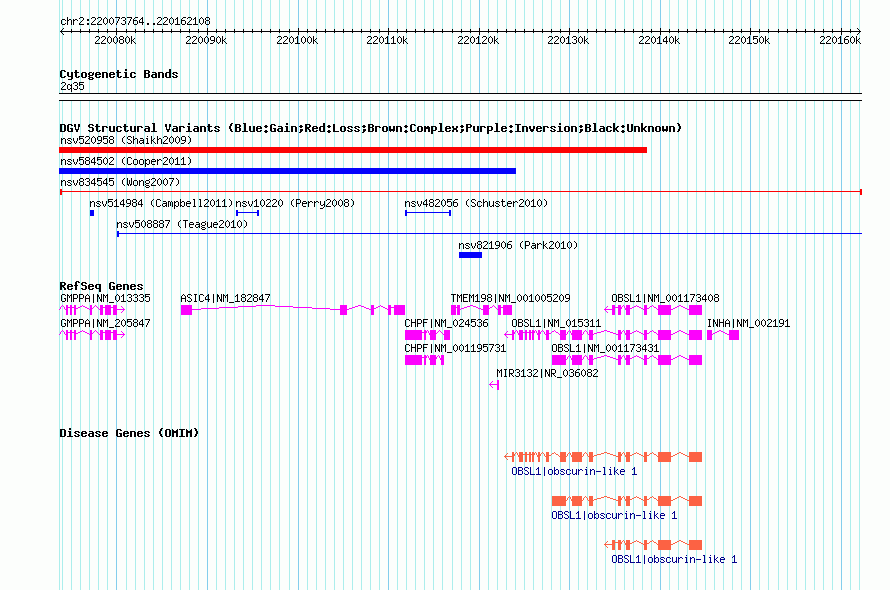Open third OMIM OBSL1|obscurin-like 1 link

coord(674,559)
